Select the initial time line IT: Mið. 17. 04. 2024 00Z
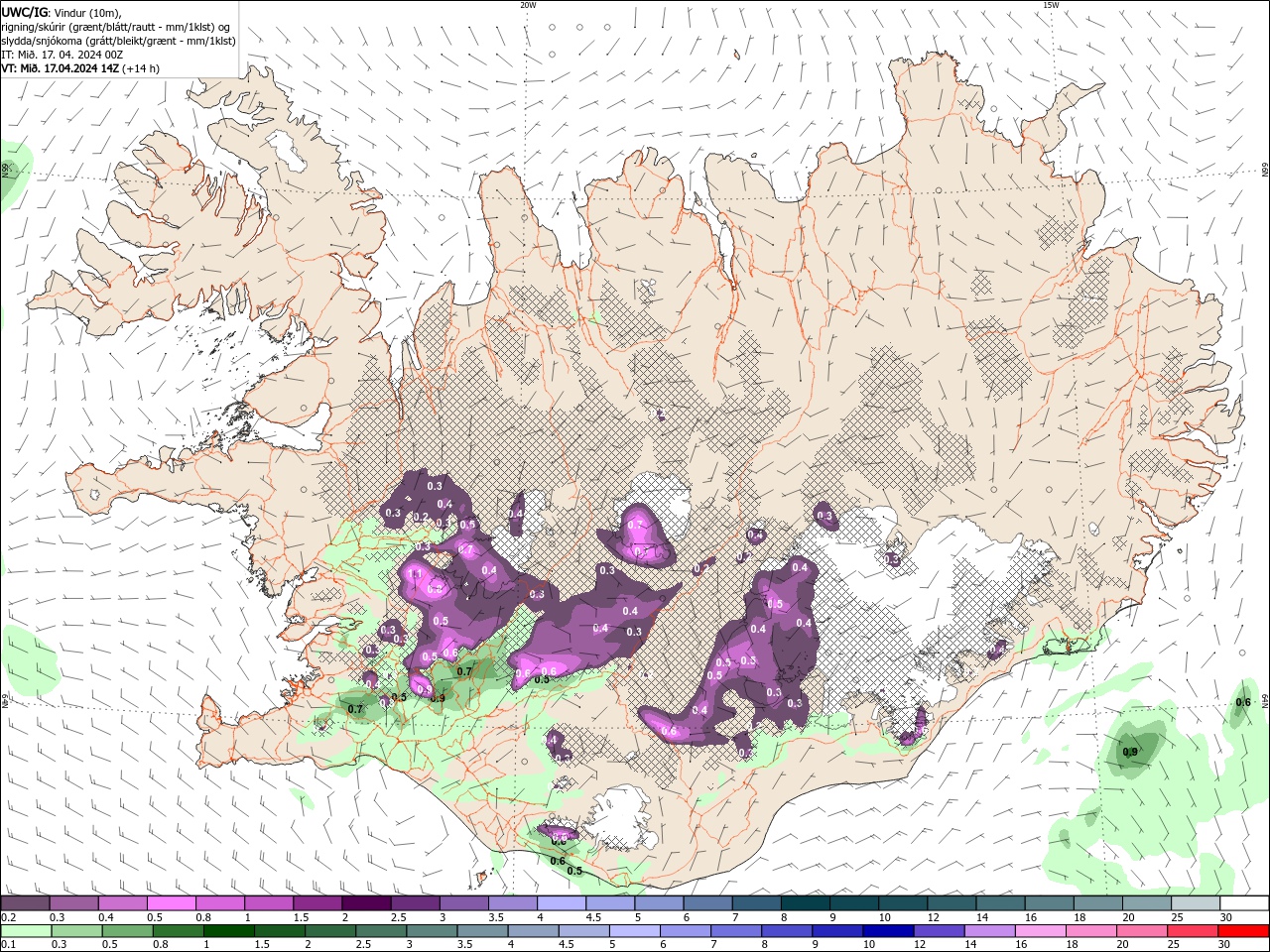This screenshot has height=952, width=1270. tap(62, 55)
